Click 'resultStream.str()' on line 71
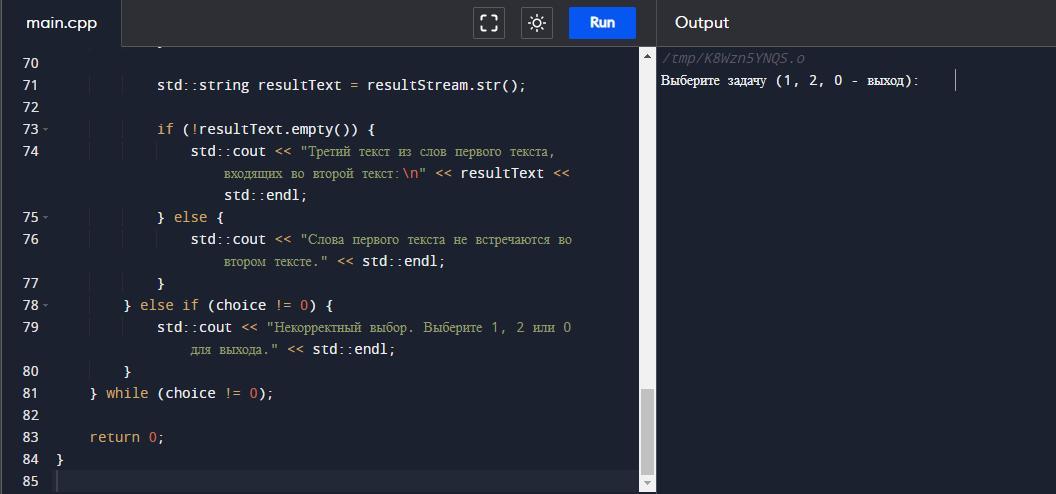This screenshot has width=1056, height=494. click(x=441, y=85)
